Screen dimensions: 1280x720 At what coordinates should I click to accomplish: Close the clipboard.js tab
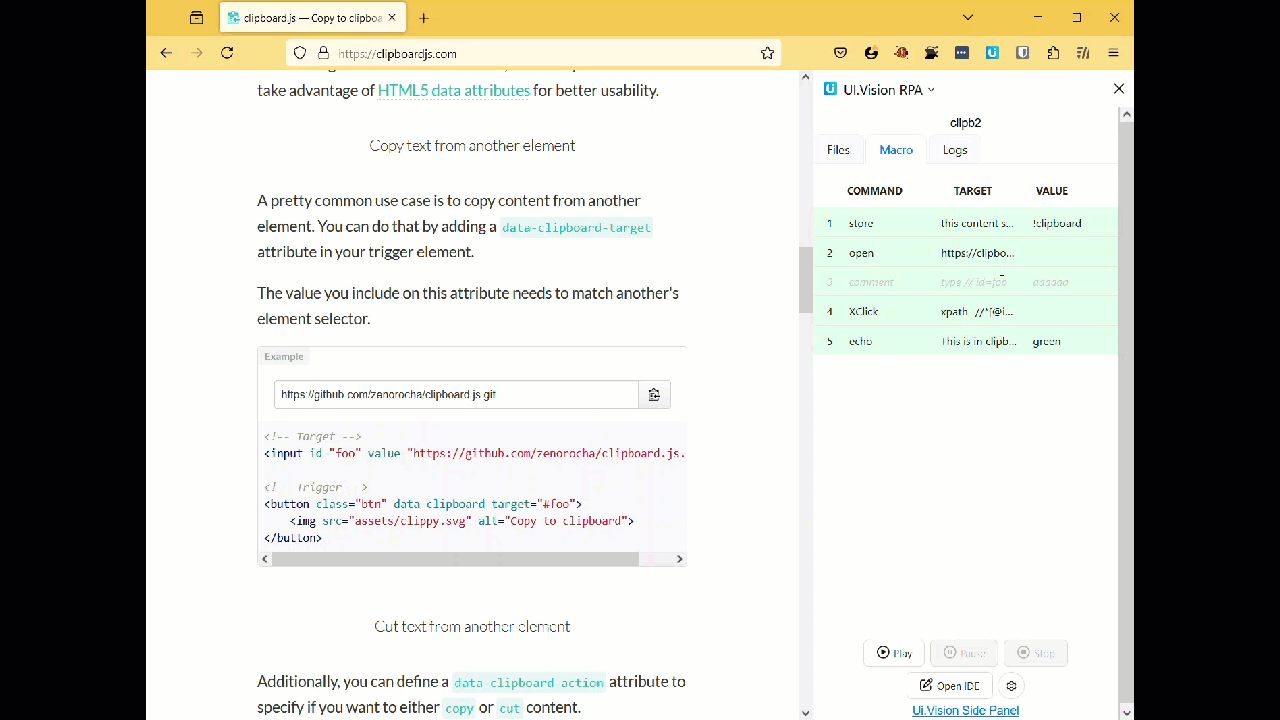(x=392, y=18)
